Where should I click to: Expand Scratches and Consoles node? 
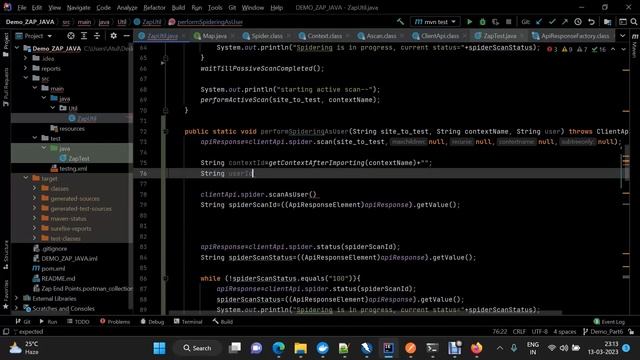[17, 308]
